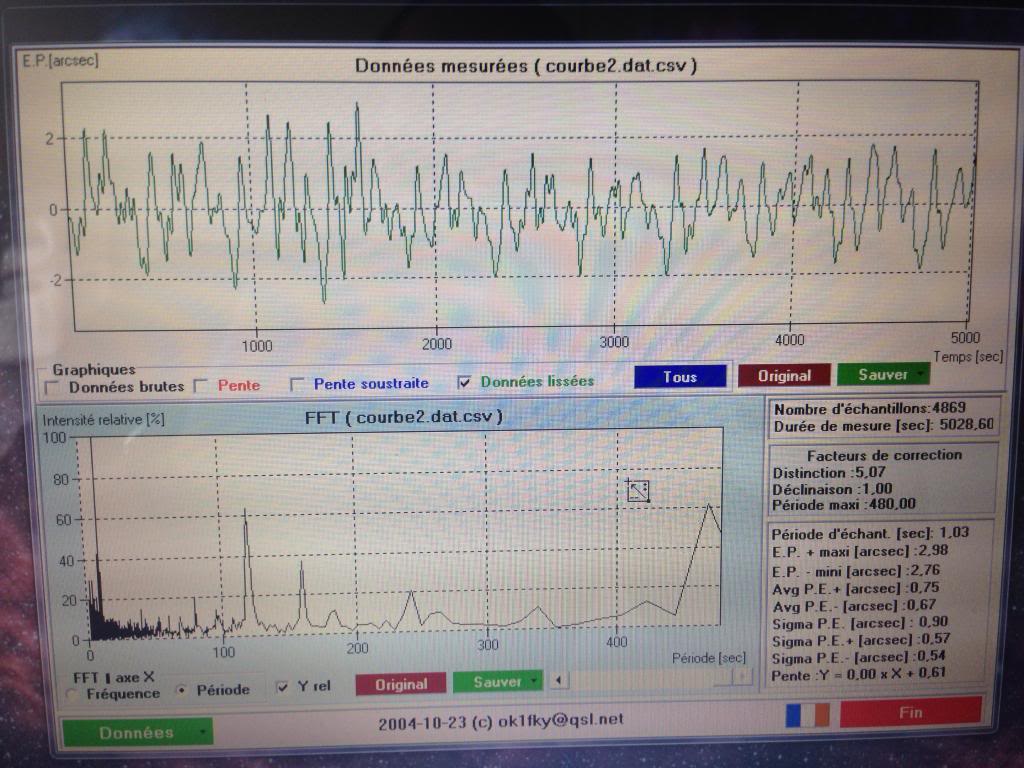This screenshot has height=768, width=1024.
Task: Open the green Données dropdown arrow
Action: coord(202,732)
